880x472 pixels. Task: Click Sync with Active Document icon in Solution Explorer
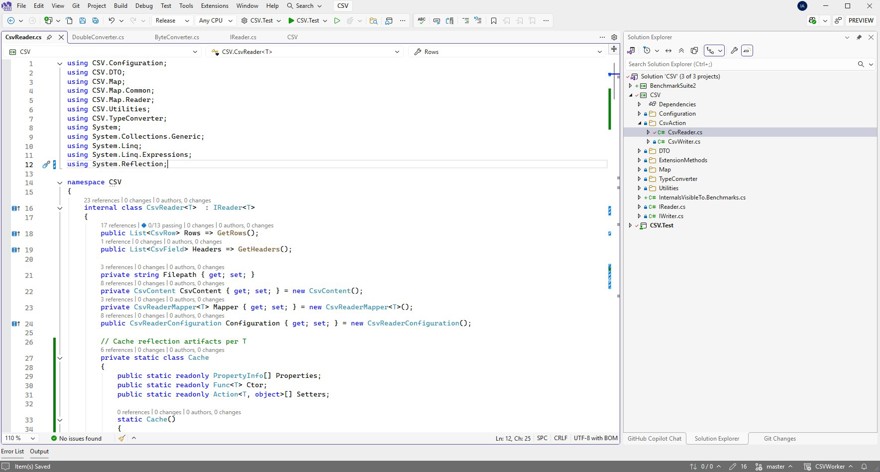(669, 50)
